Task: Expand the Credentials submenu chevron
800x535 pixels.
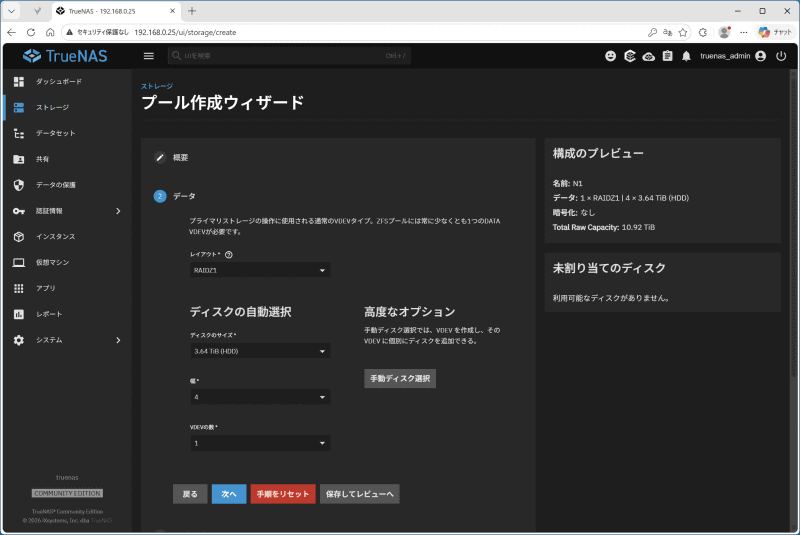Action: (x=118, y=211)
